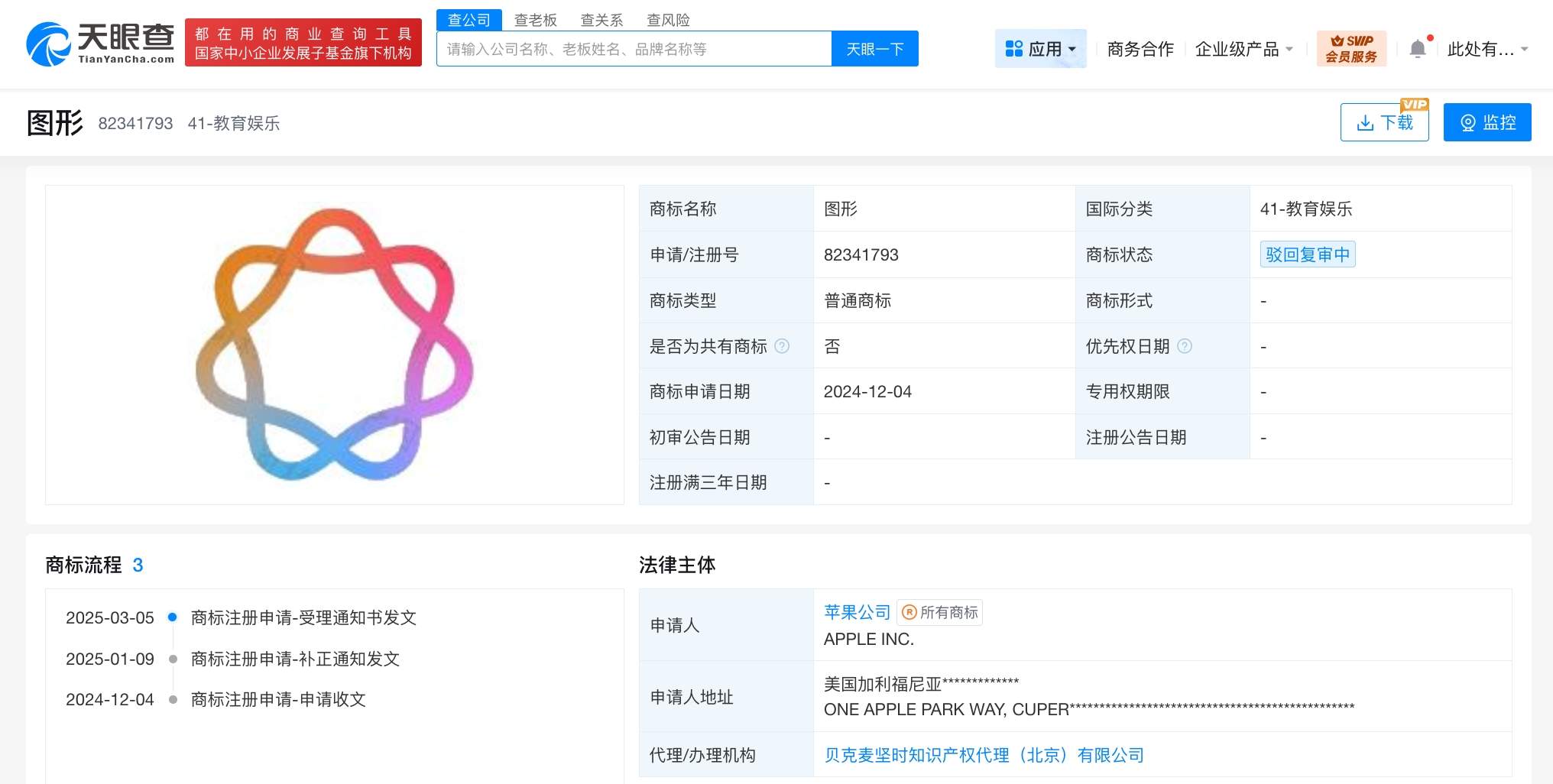Screen dimensions: 1553x784
Task: Click the 天眼一下 search button
Action: (875, 49)
